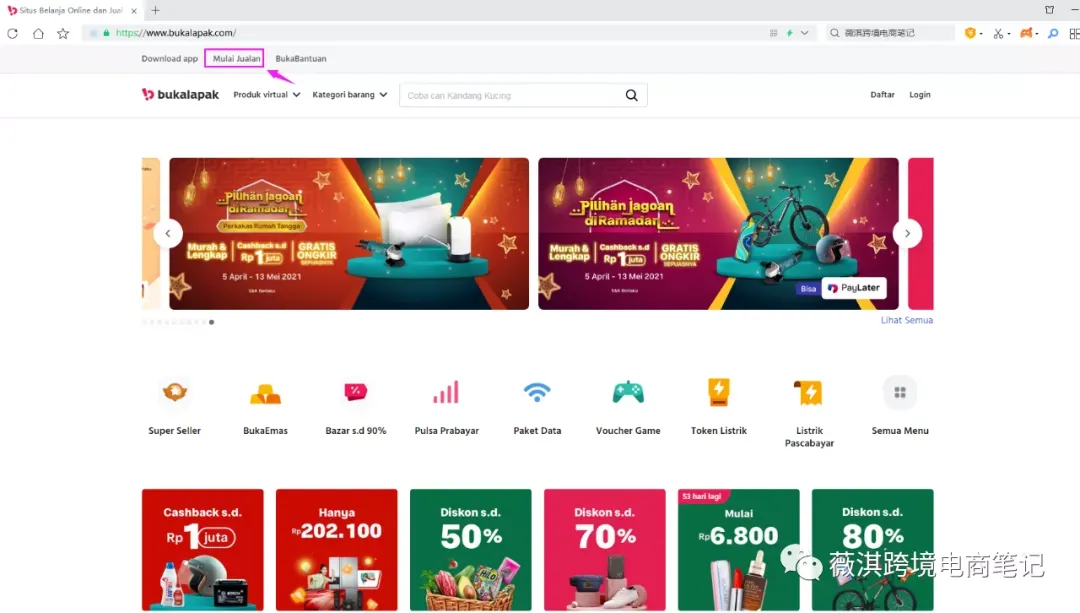
Task: Select the Token Listrik icon
Action: pos(718,392)
